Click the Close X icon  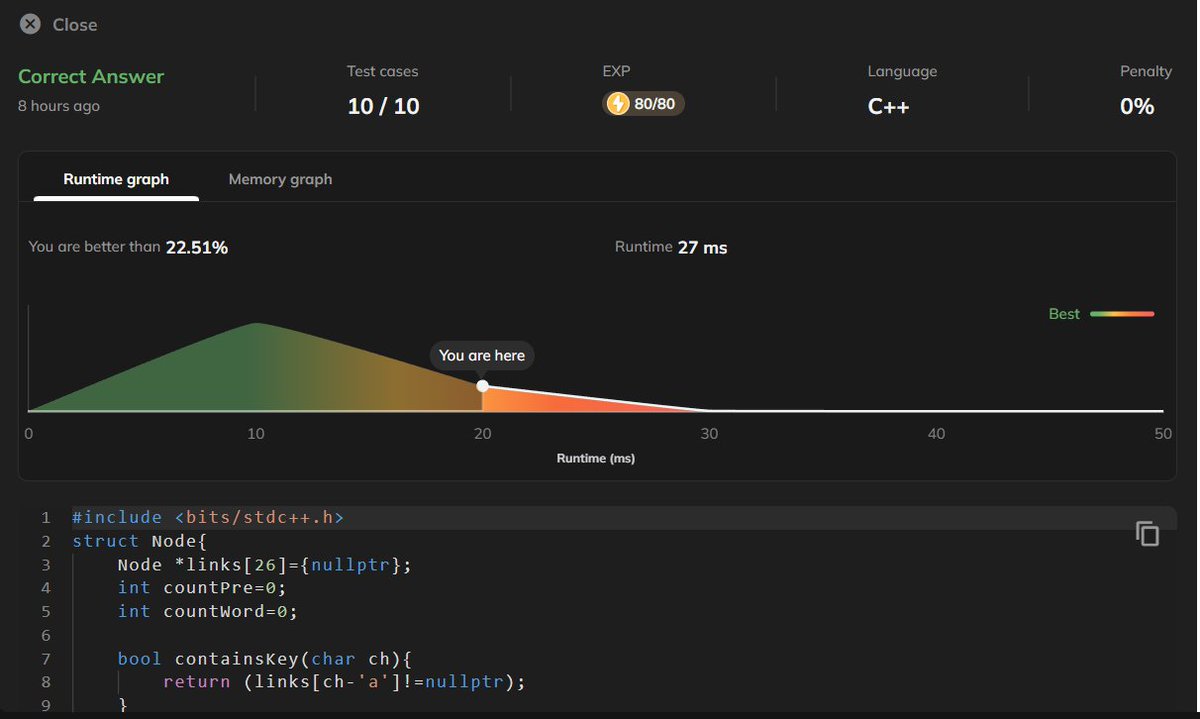(x=31, y=24)
